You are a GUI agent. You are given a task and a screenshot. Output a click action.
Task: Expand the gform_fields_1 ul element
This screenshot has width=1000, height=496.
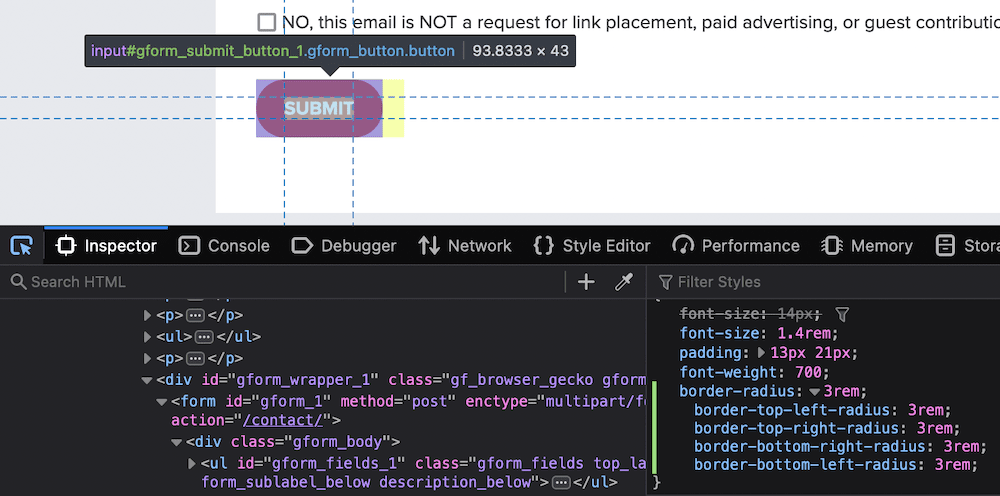tap(192, 463)
